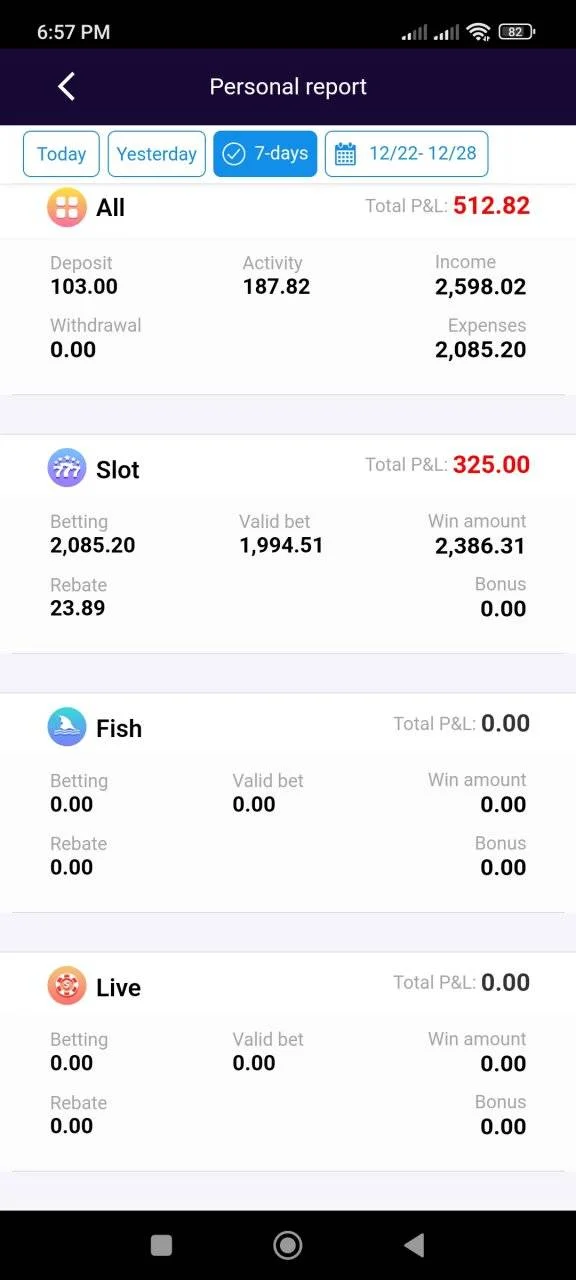The width and height of the screenshot is (576, 1280).
Task: Tap the All category grid icon
Action: pos(67,208)
